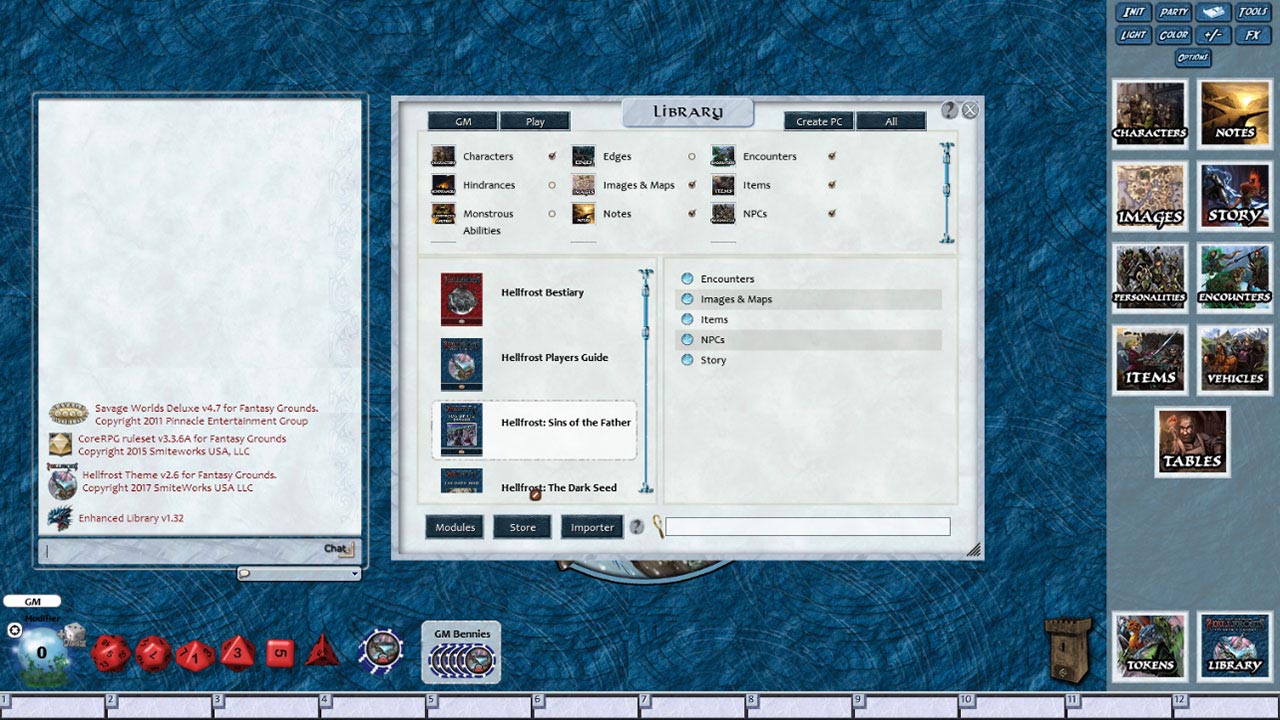
Task: Open the Tables window
Action: click(1192, 442)
